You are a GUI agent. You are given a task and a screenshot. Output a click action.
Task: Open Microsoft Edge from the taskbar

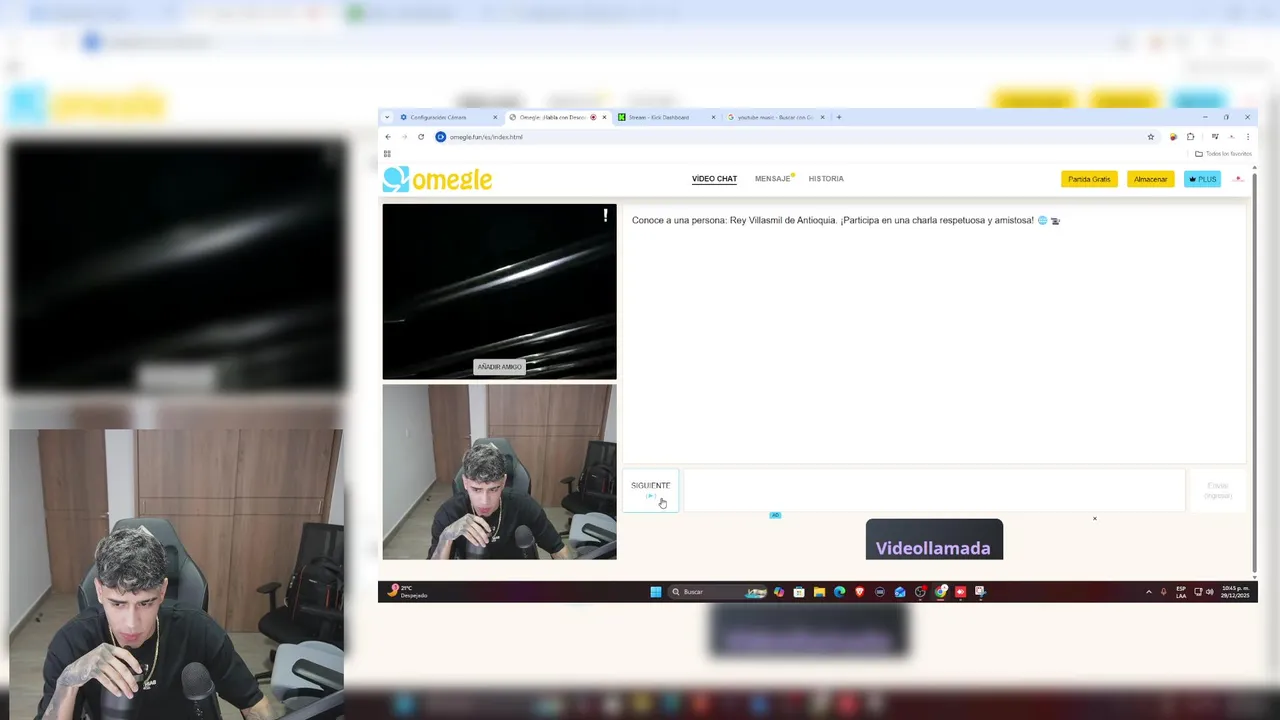[x=839, y=592]
